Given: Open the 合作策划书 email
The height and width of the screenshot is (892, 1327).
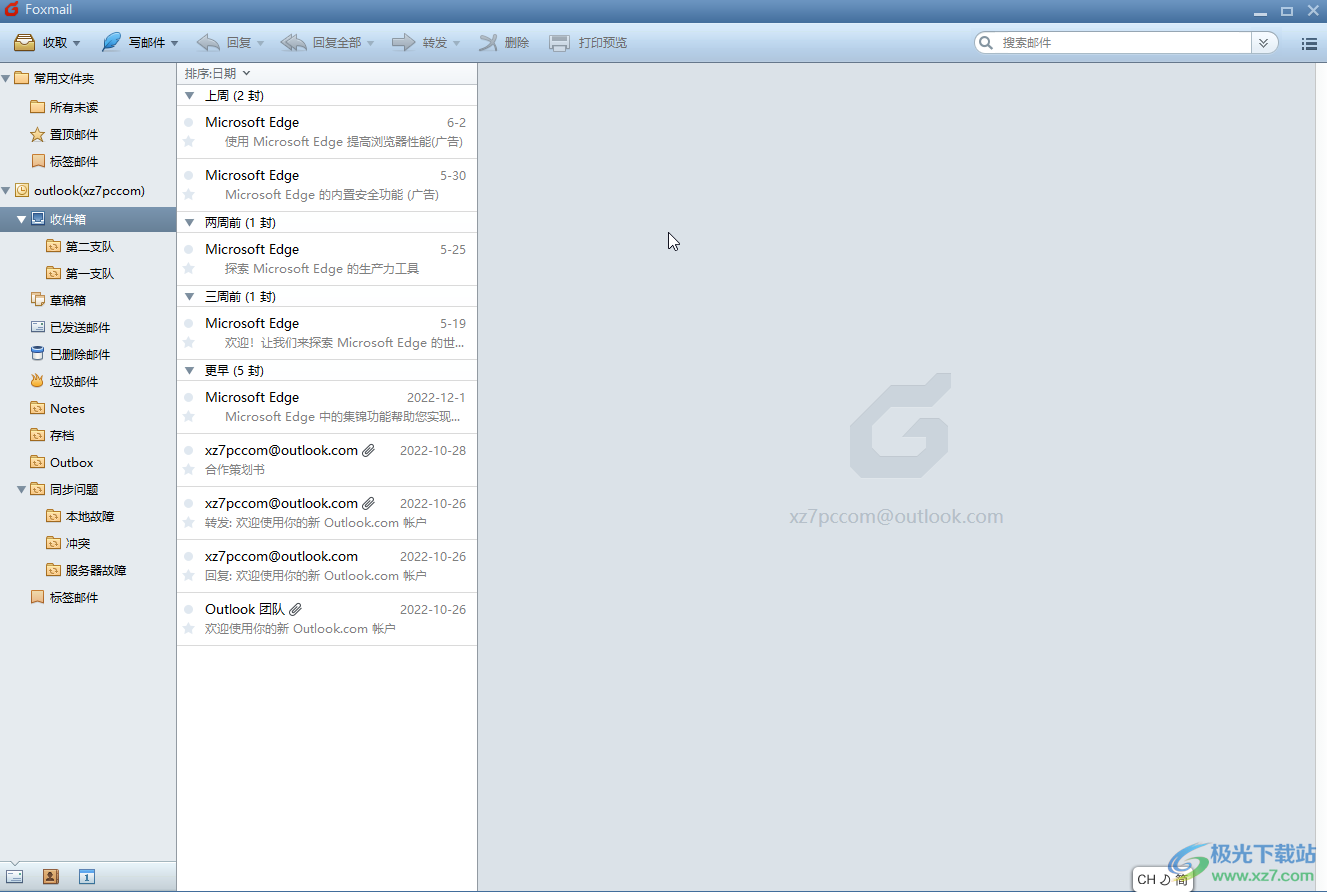Looking at the screenshot, I should click(327, 460).
